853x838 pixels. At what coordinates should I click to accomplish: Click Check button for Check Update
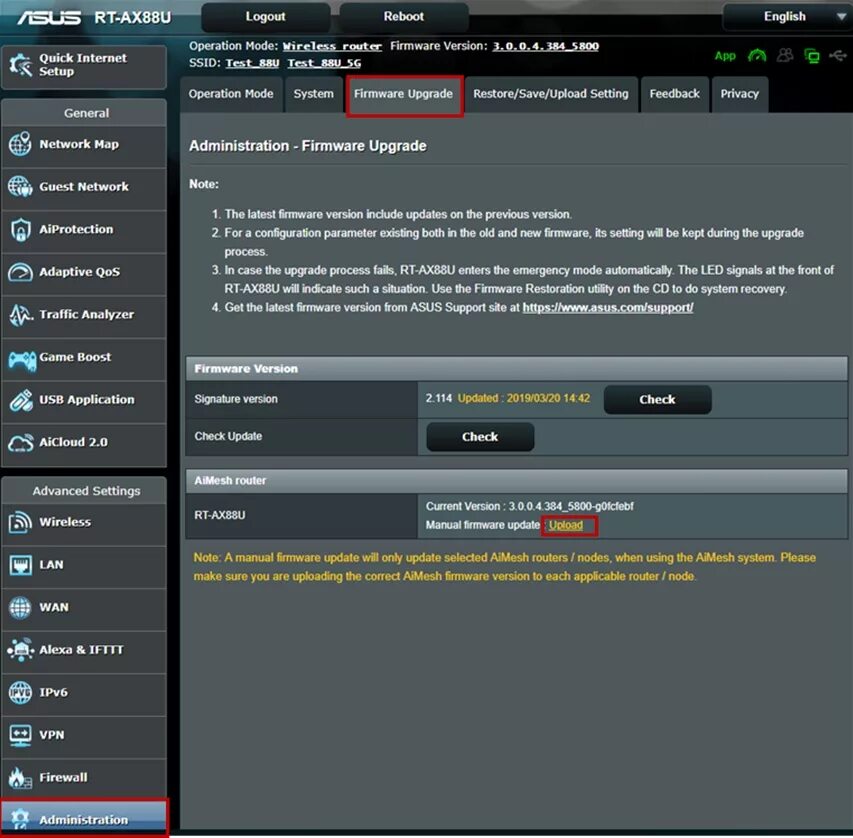480,437
